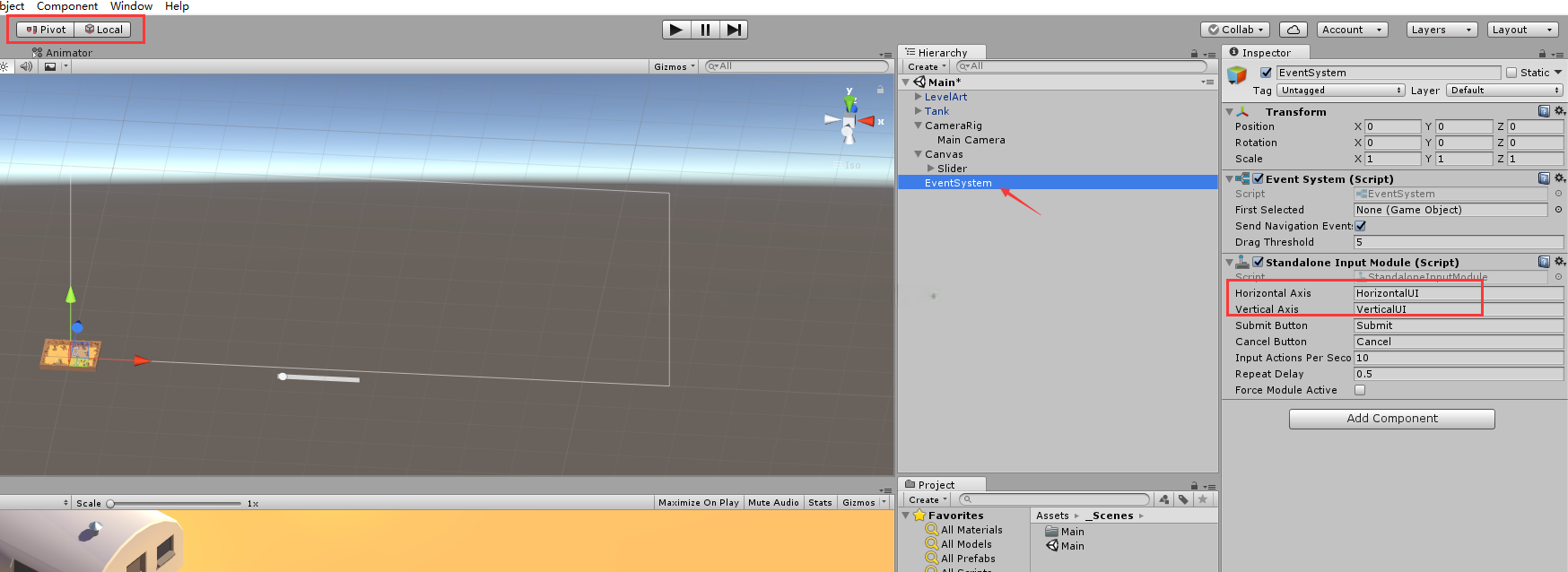Click the Pause button

click(x=705, y=30)
